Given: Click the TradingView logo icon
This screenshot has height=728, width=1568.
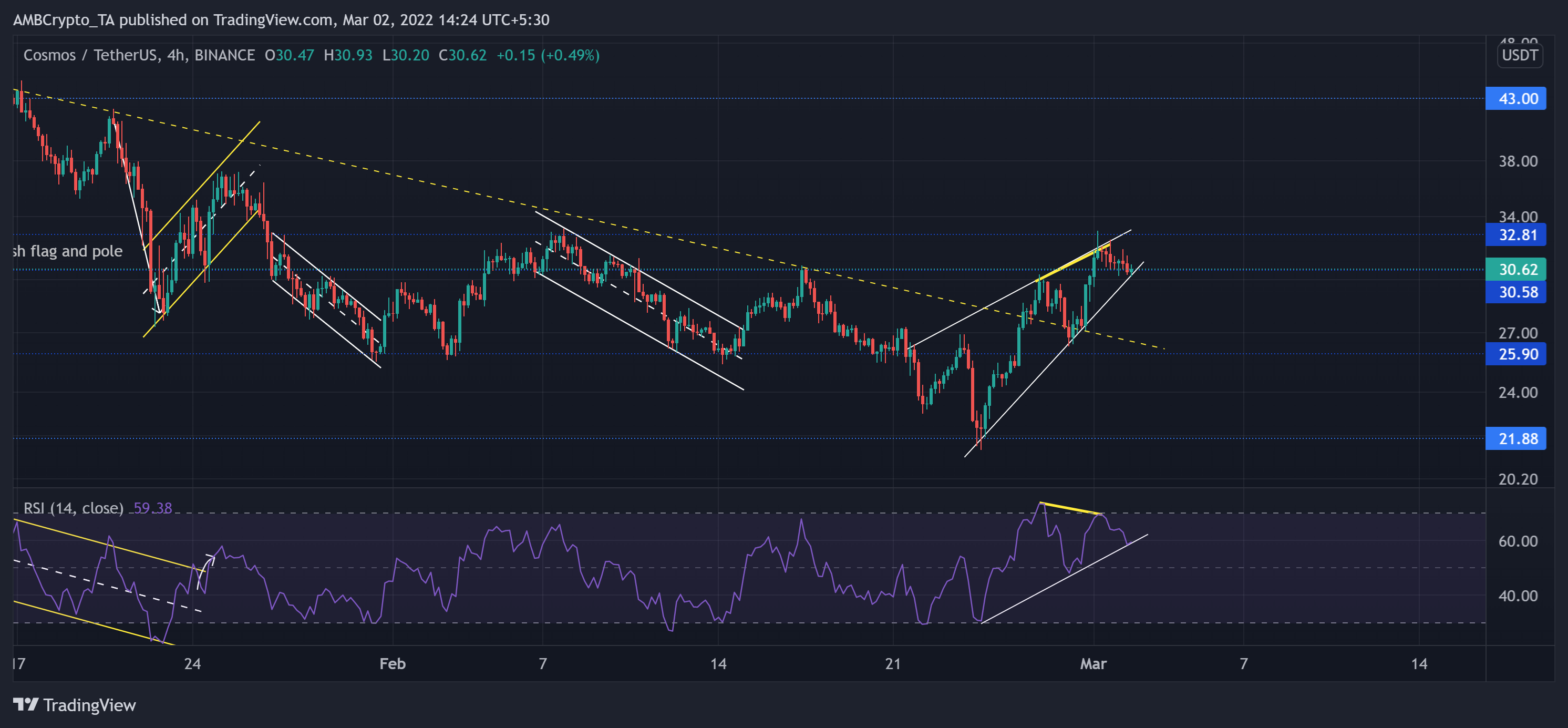Looking at the screenshot, I should click(x=26, y=704).
